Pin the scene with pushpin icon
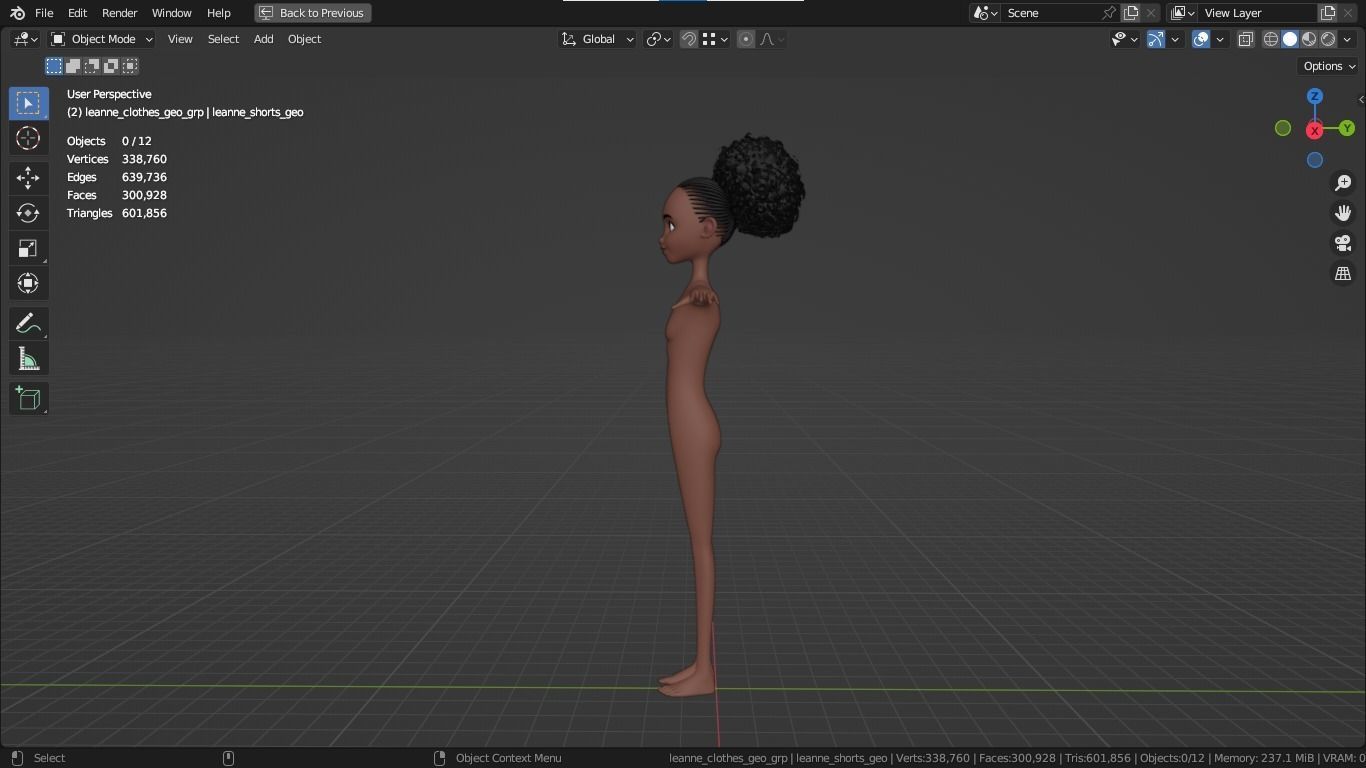Image resolution: width=1366 pixels, height=768 pixels. click(x=1108, y=13)
